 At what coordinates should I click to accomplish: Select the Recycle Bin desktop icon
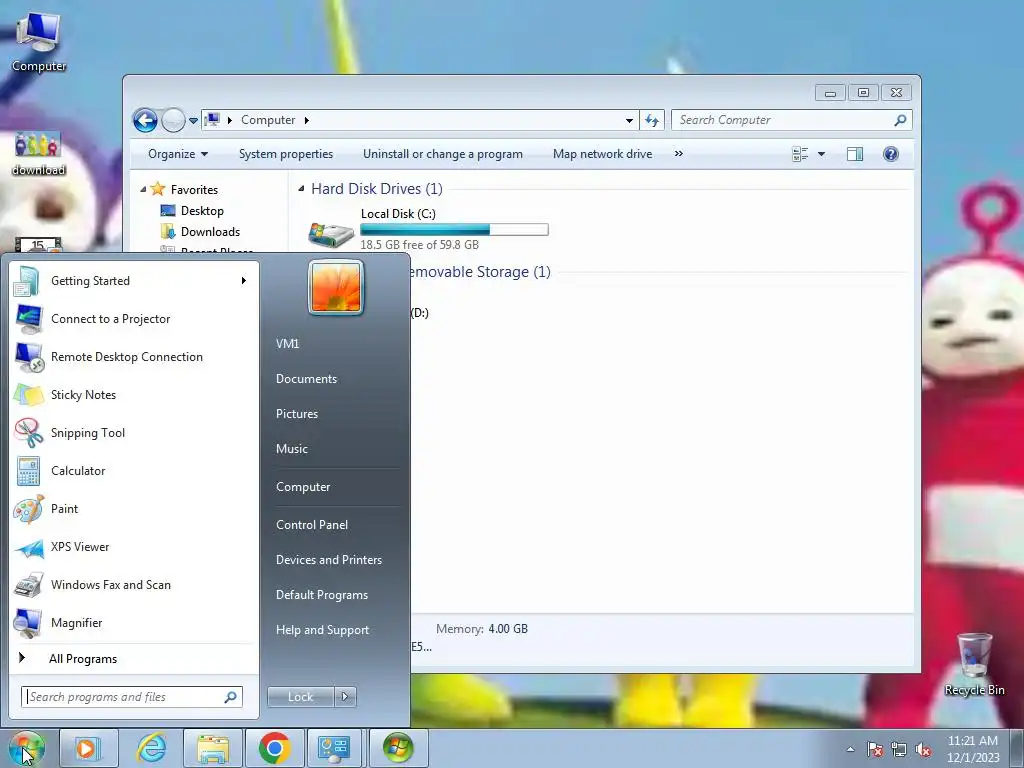pyautogui.click(x=974, y=665)
